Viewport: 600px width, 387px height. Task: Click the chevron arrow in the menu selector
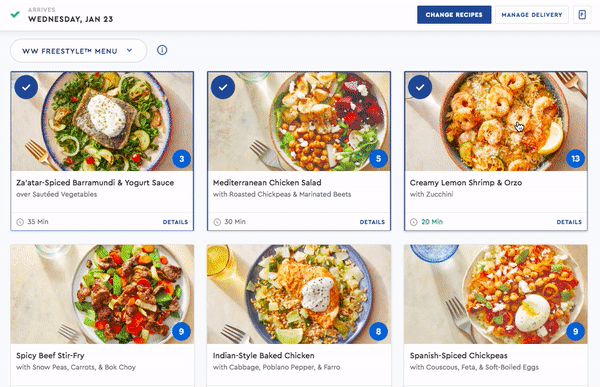tap(129, 50)
